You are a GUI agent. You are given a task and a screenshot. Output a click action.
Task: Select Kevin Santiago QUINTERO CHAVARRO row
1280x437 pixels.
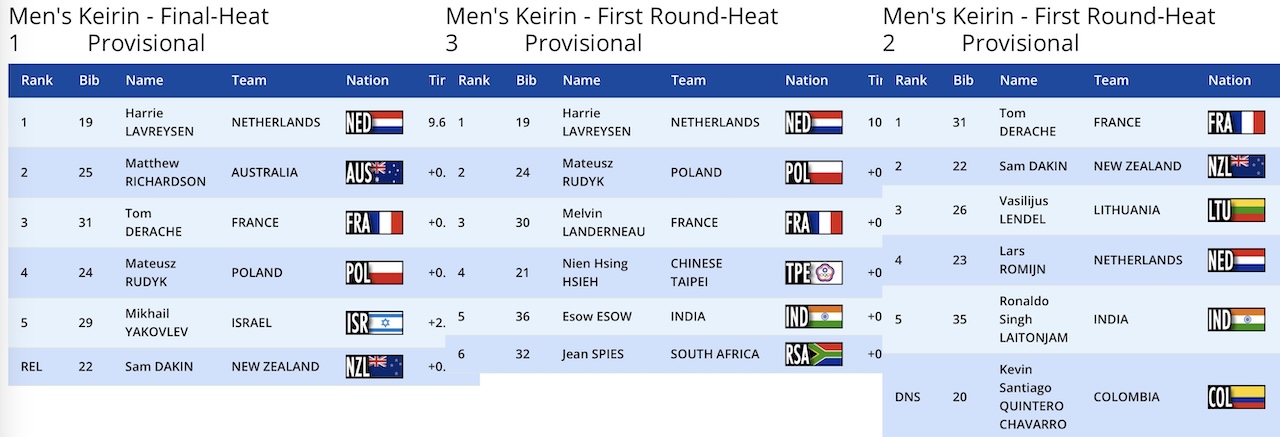[x=1081, y=396]
